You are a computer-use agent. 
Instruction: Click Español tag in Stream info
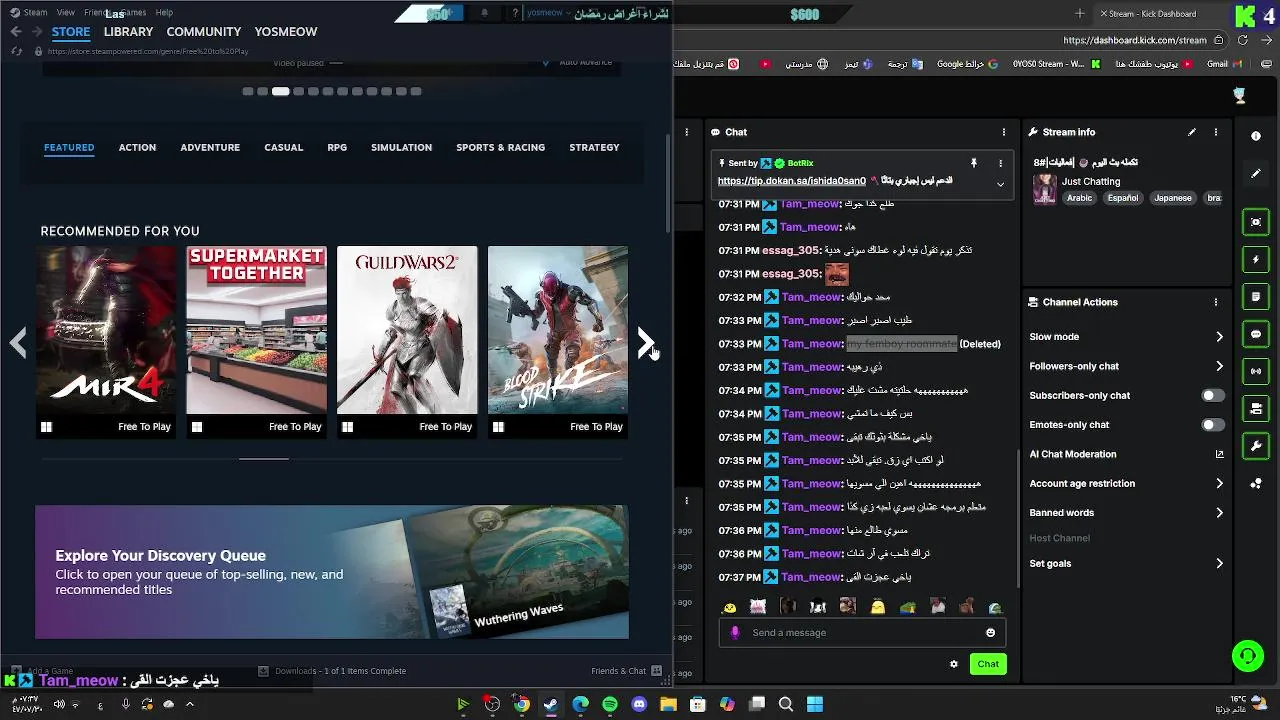pos(1122,198)
